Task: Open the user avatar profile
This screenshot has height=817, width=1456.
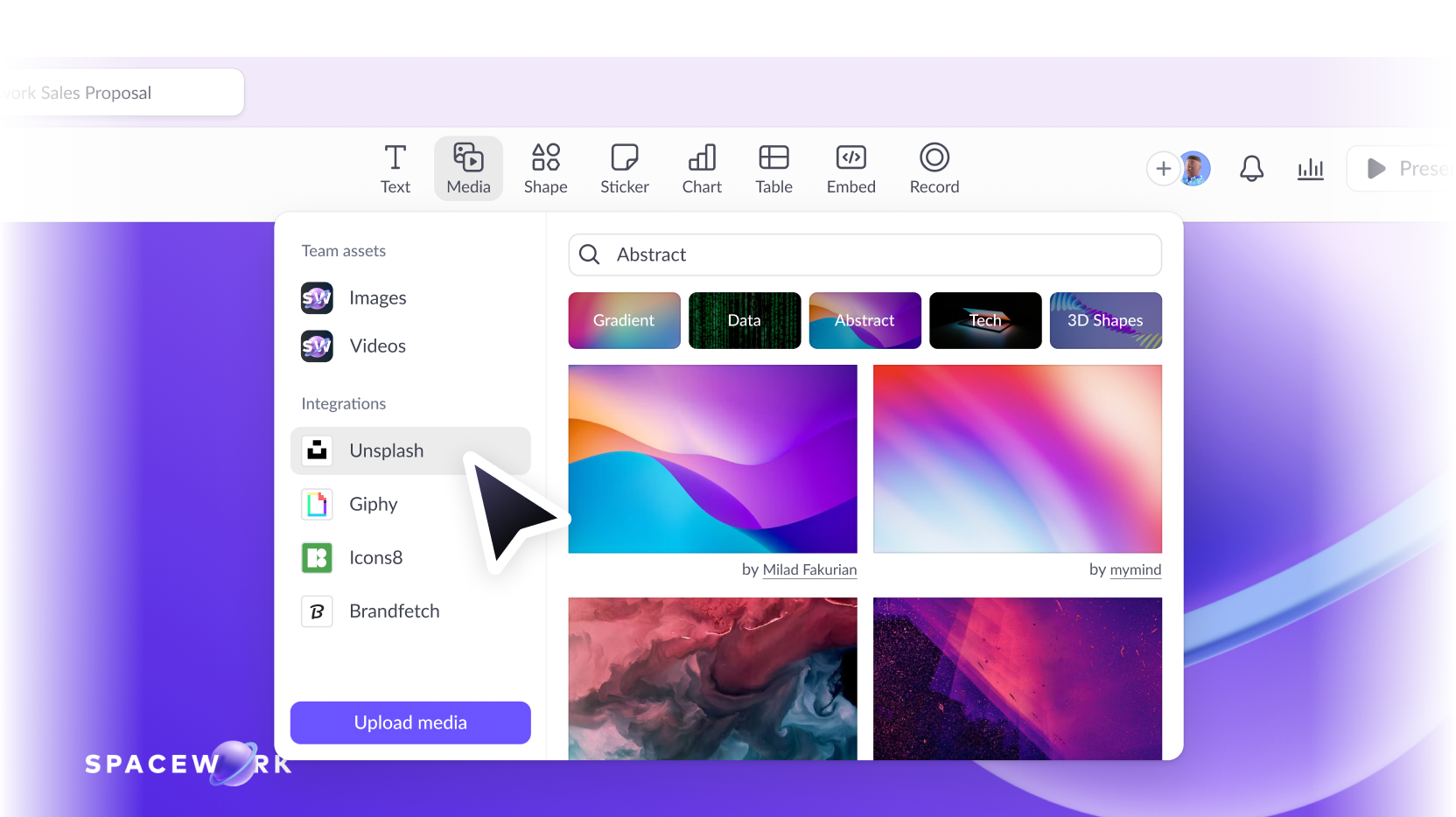Action: click(1194, 169)
